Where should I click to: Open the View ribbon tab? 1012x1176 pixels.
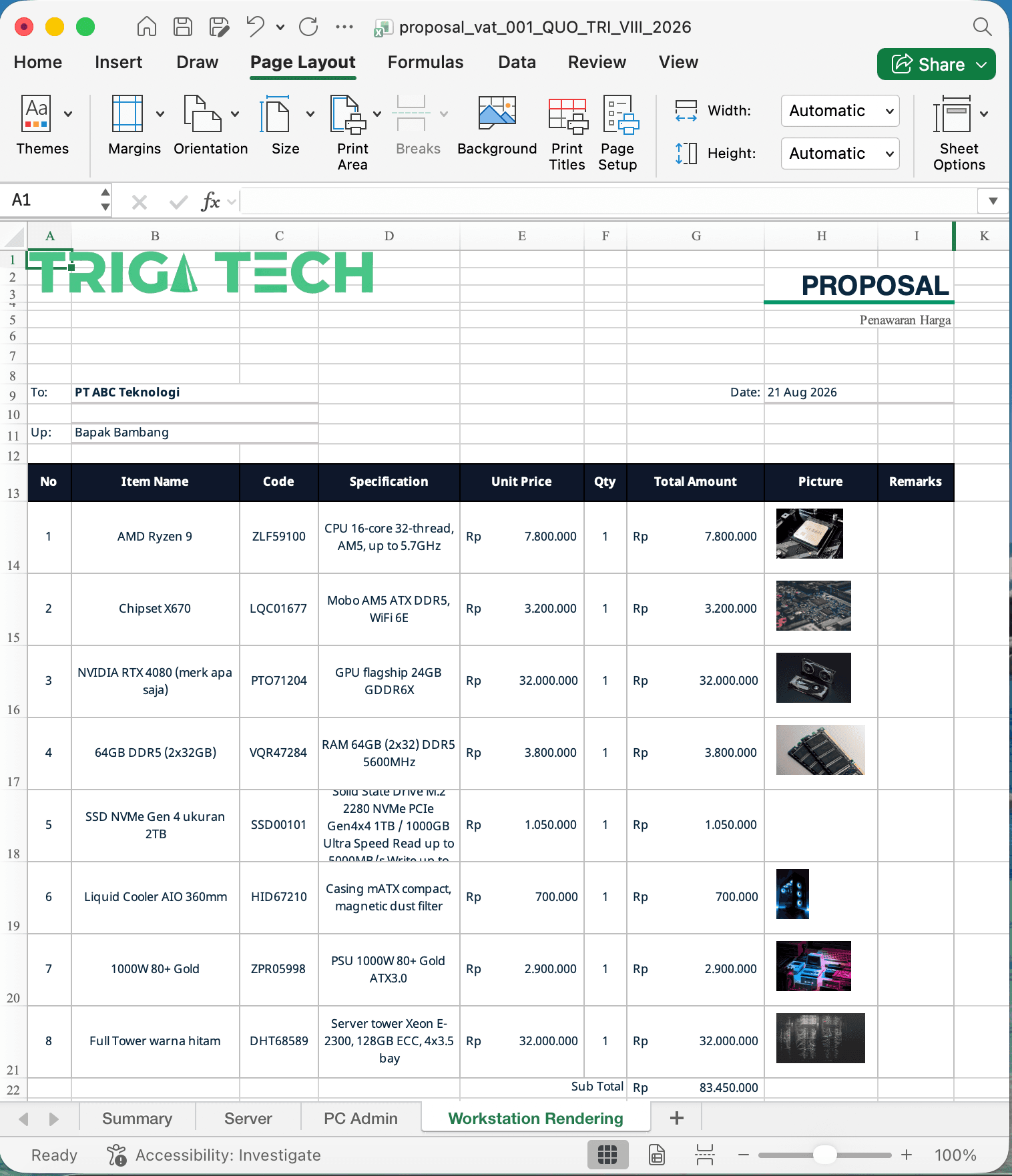click(x=678, y=62)
